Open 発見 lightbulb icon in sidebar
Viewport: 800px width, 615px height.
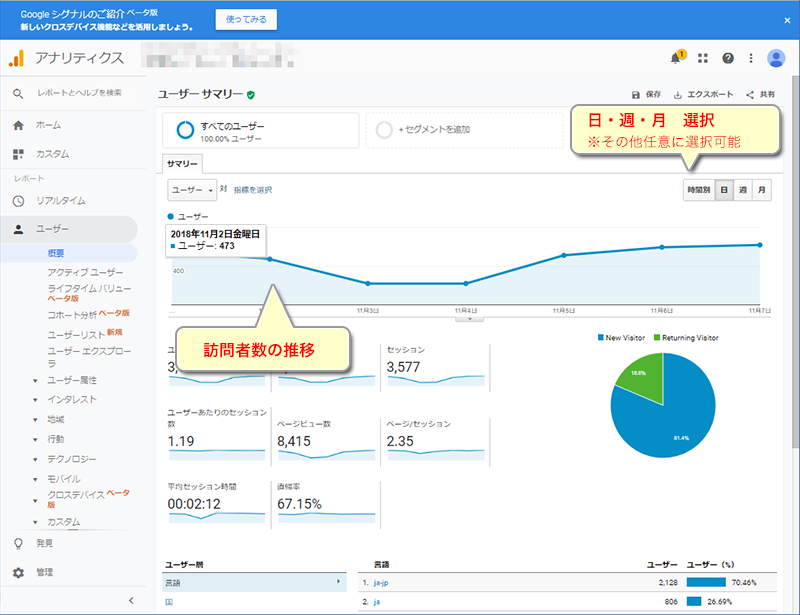[18, 543]
